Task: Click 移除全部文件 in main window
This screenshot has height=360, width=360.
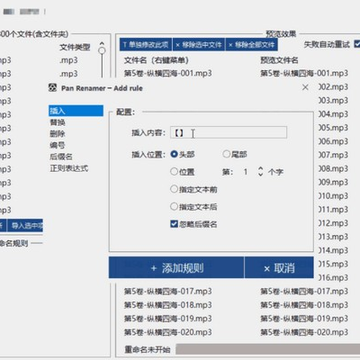Action: 252,45
